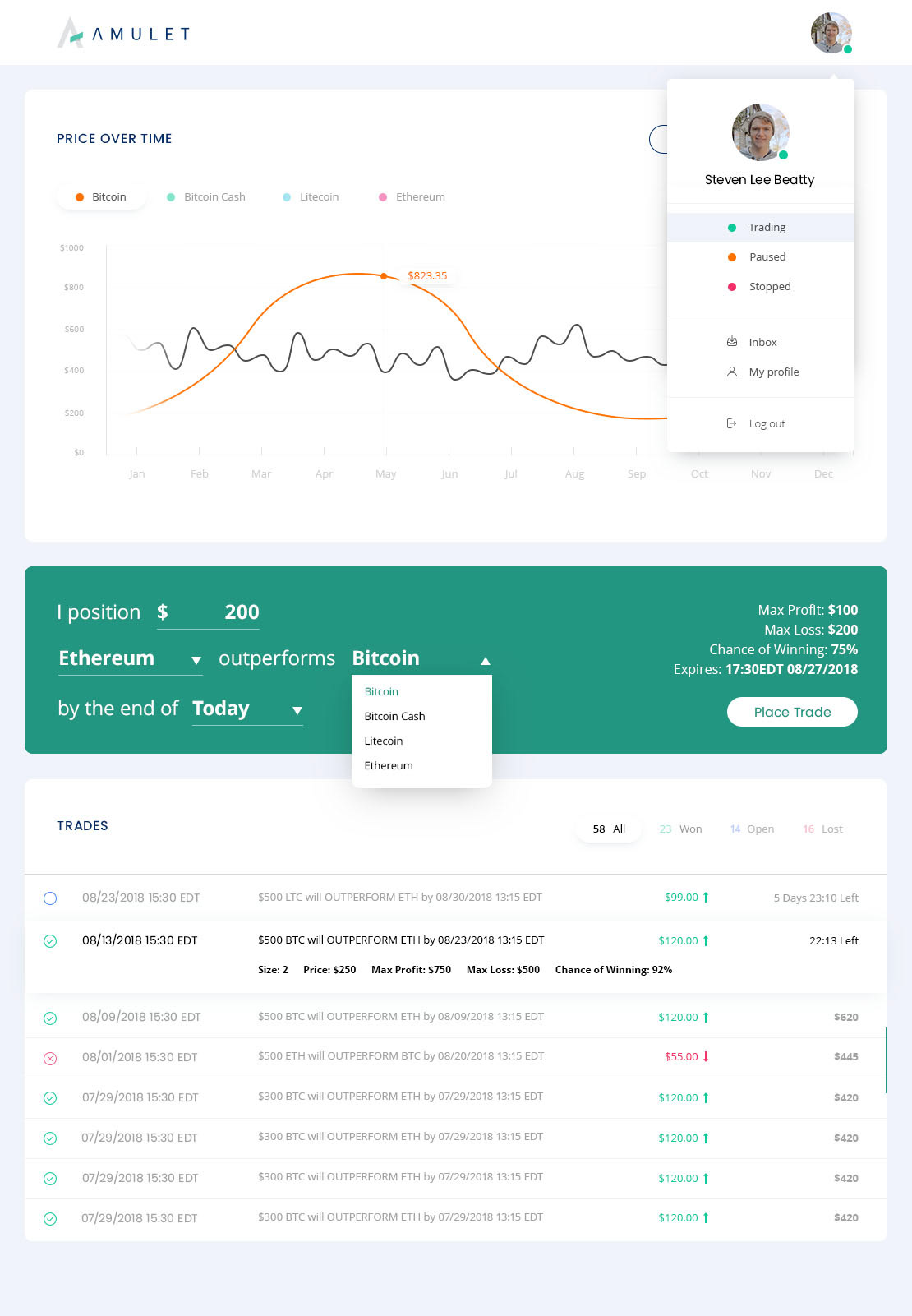
Task: Click the open trade blue circle icon
Action: (x=50, y=898)
